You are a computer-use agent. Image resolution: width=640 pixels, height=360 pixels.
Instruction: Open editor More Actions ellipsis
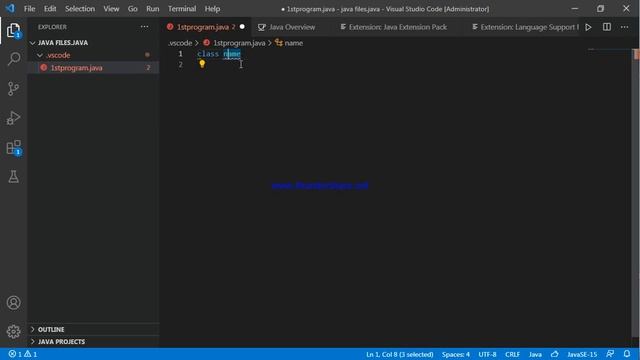click(x=624, y=27)
